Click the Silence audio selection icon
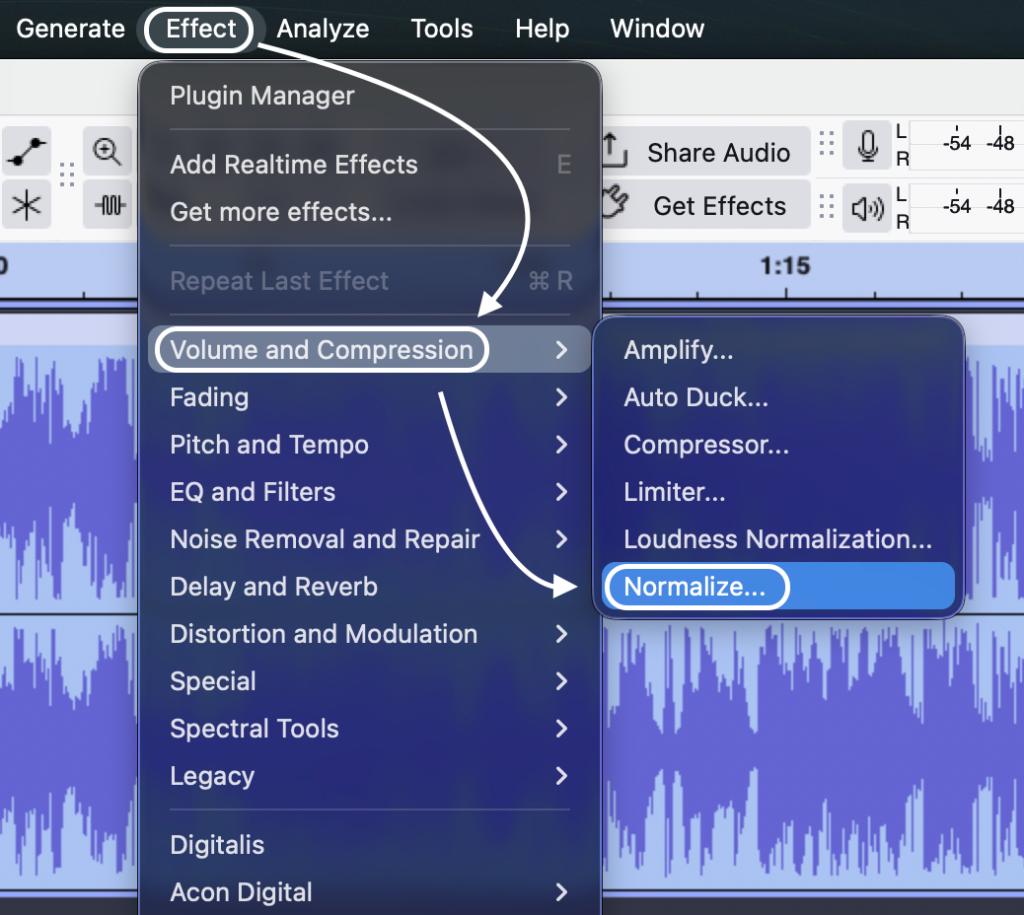This screenshot has height=915, width=1024. [x=110, y=206]
